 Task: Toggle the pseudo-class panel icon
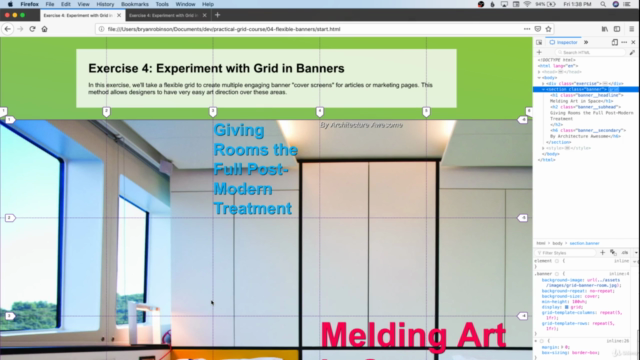point(613,253)
